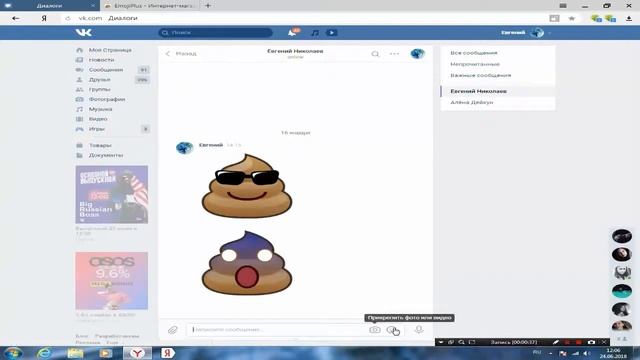Viewport: 640px width, 360px height.
Task: Expand the recorder bar dropdown arrow
Action: tap(441, 342)
